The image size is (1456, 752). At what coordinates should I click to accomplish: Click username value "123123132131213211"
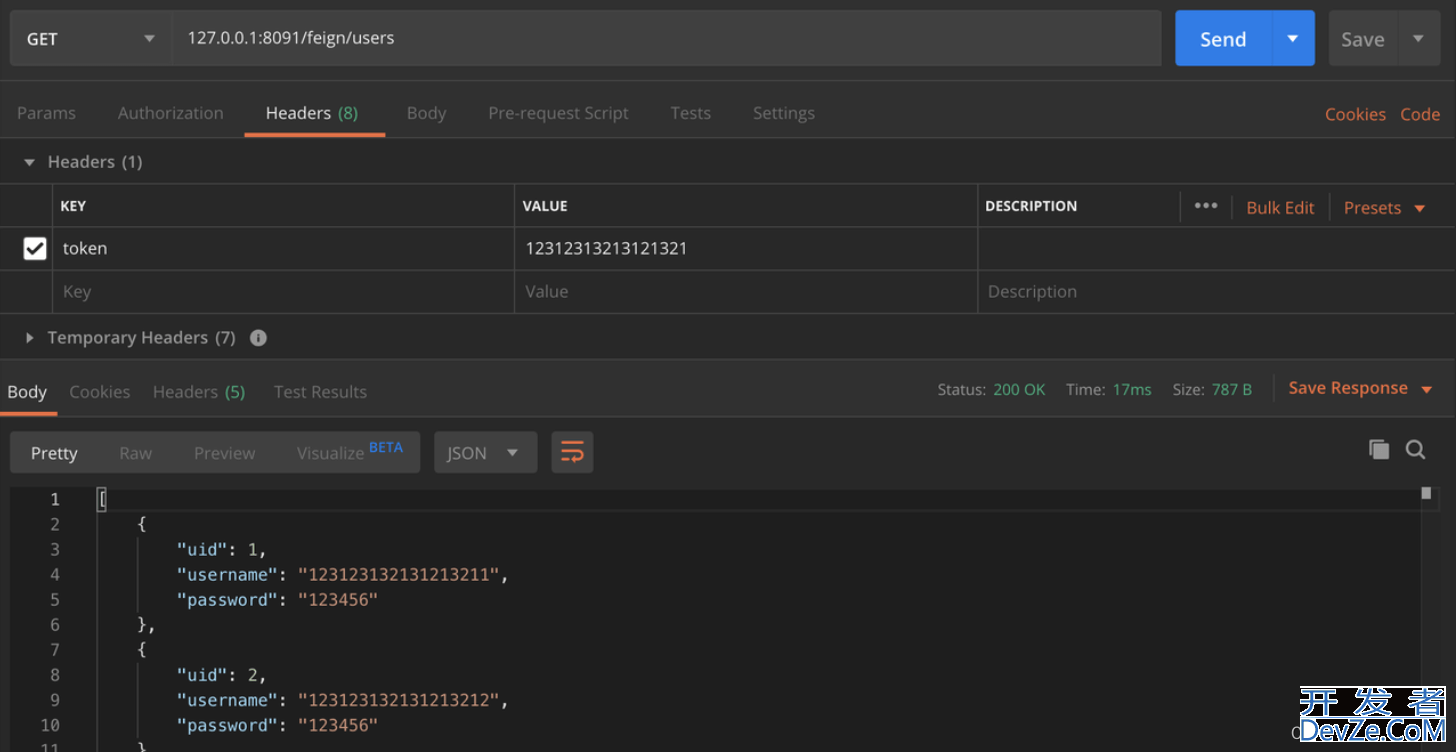pyautogui.click(x=399, y=574)
